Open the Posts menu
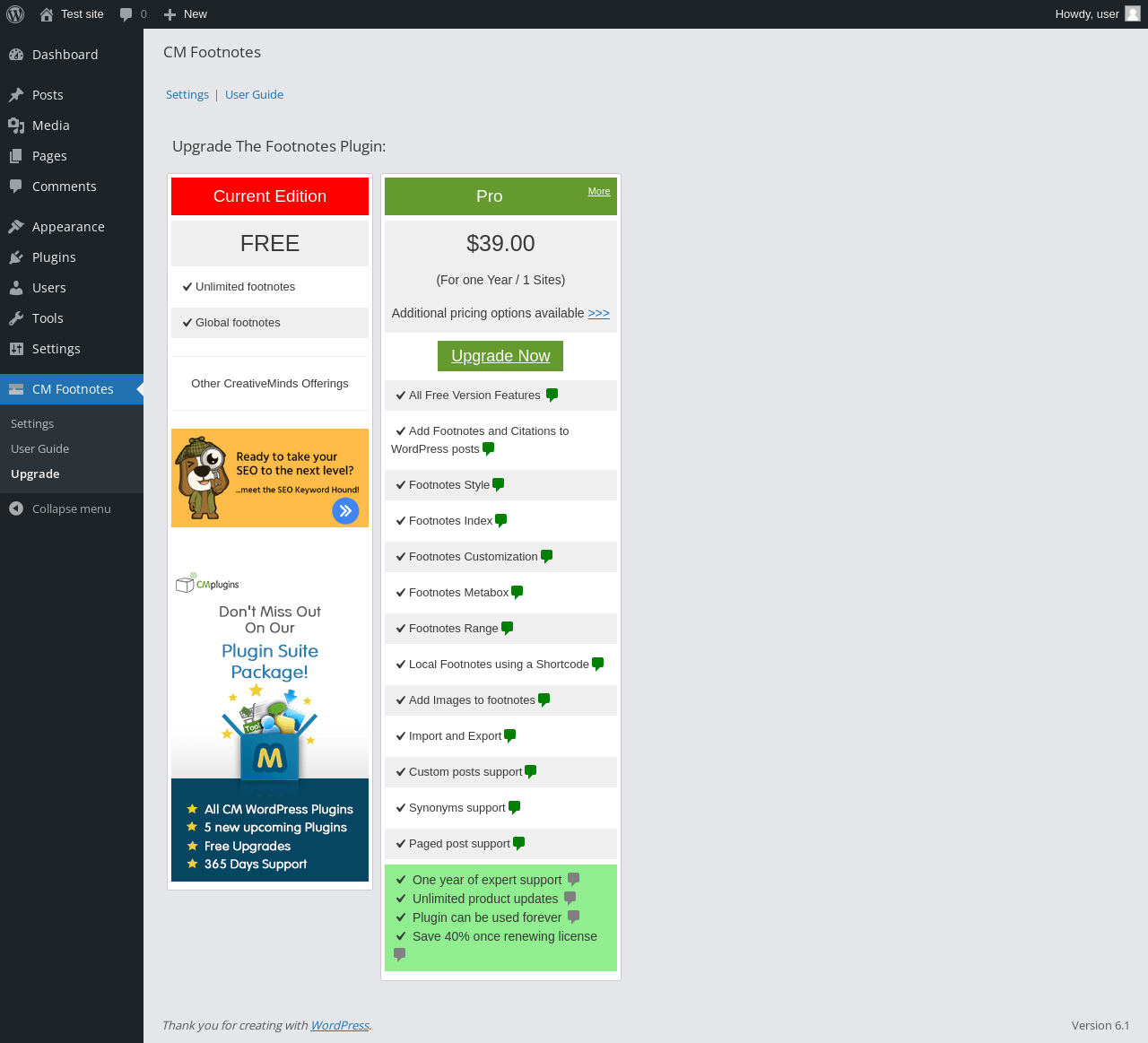Image resolution: width=1148 pixels, height=1043 pixels. coord(72,95)
